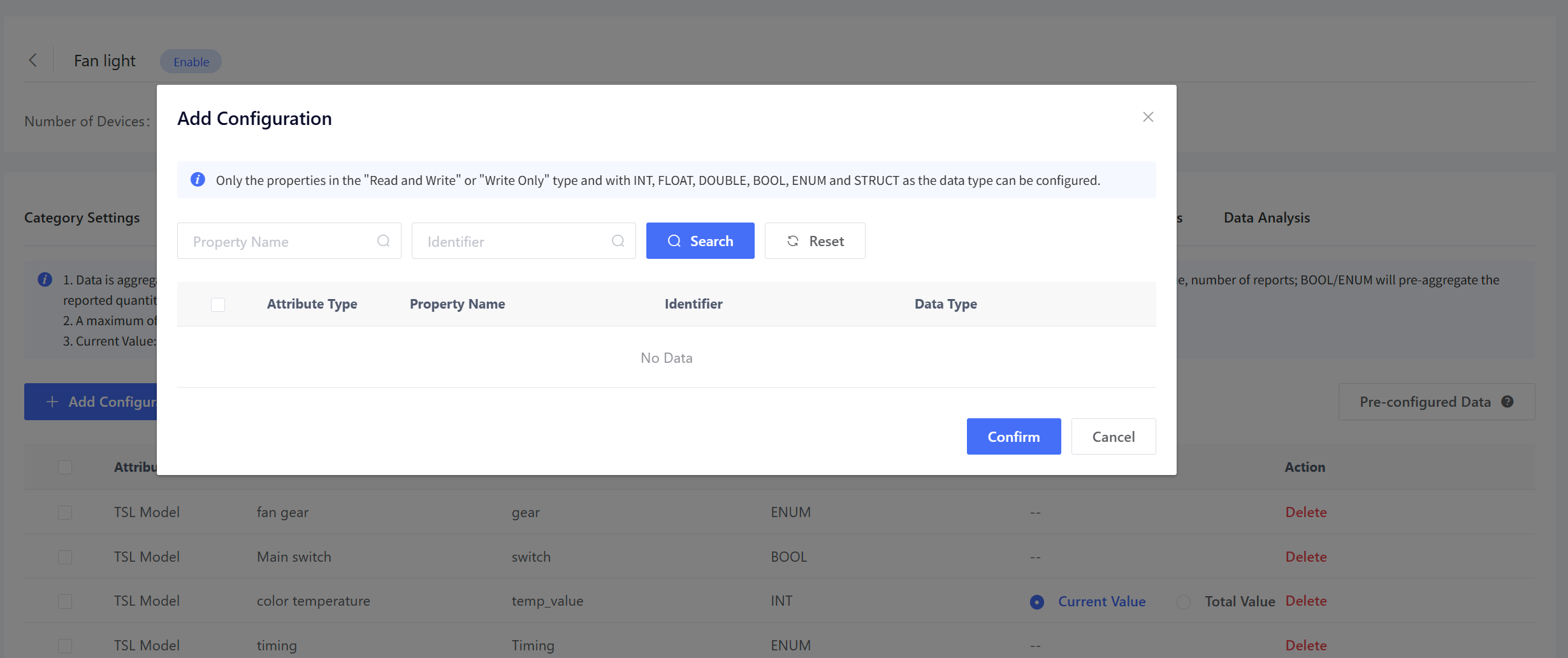
Task: Click the info icon in the dialog notice
Action: (198, 180)
